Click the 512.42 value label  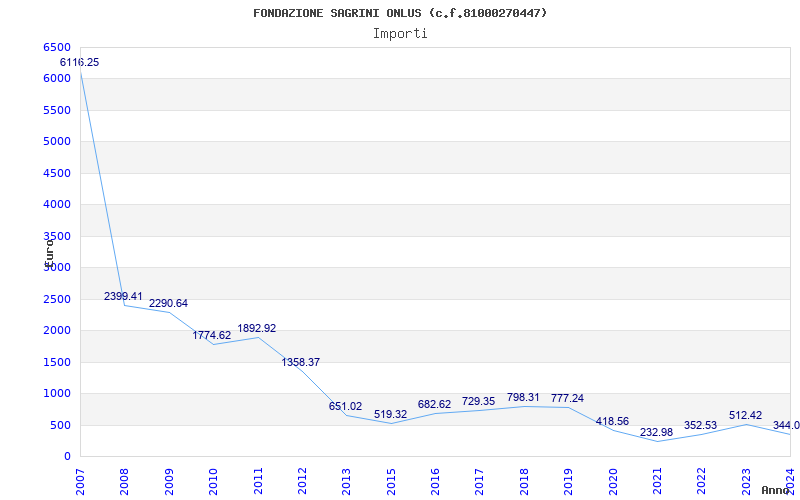745,415
